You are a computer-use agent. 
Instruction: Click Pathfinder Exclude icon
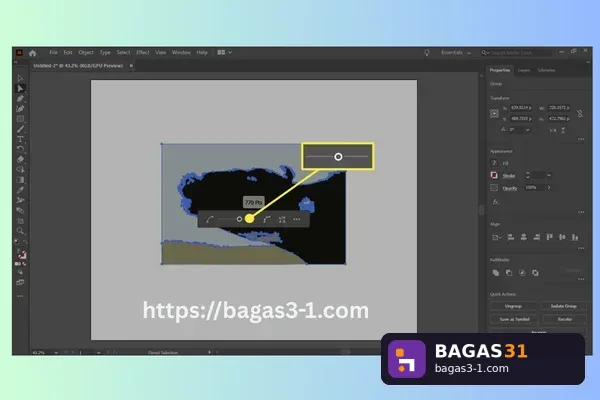coord(535,273)
